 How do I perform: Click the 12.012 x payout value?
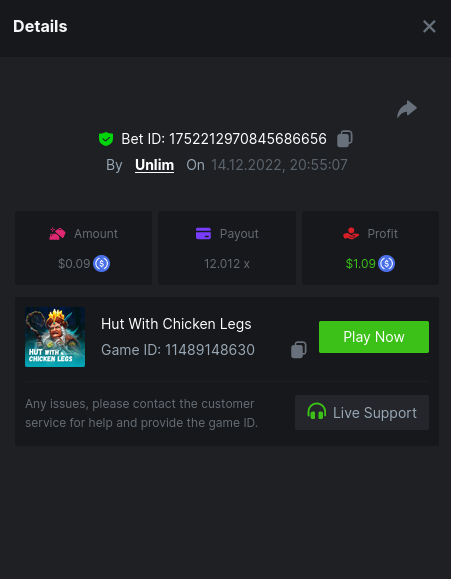[x=227, y=264]
